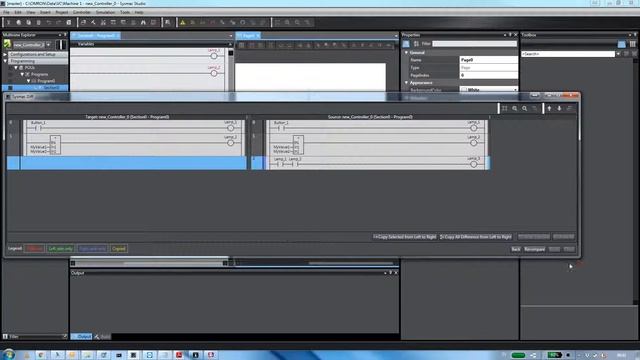
Task: Open the Simulation menu
Action: point(105,12)
